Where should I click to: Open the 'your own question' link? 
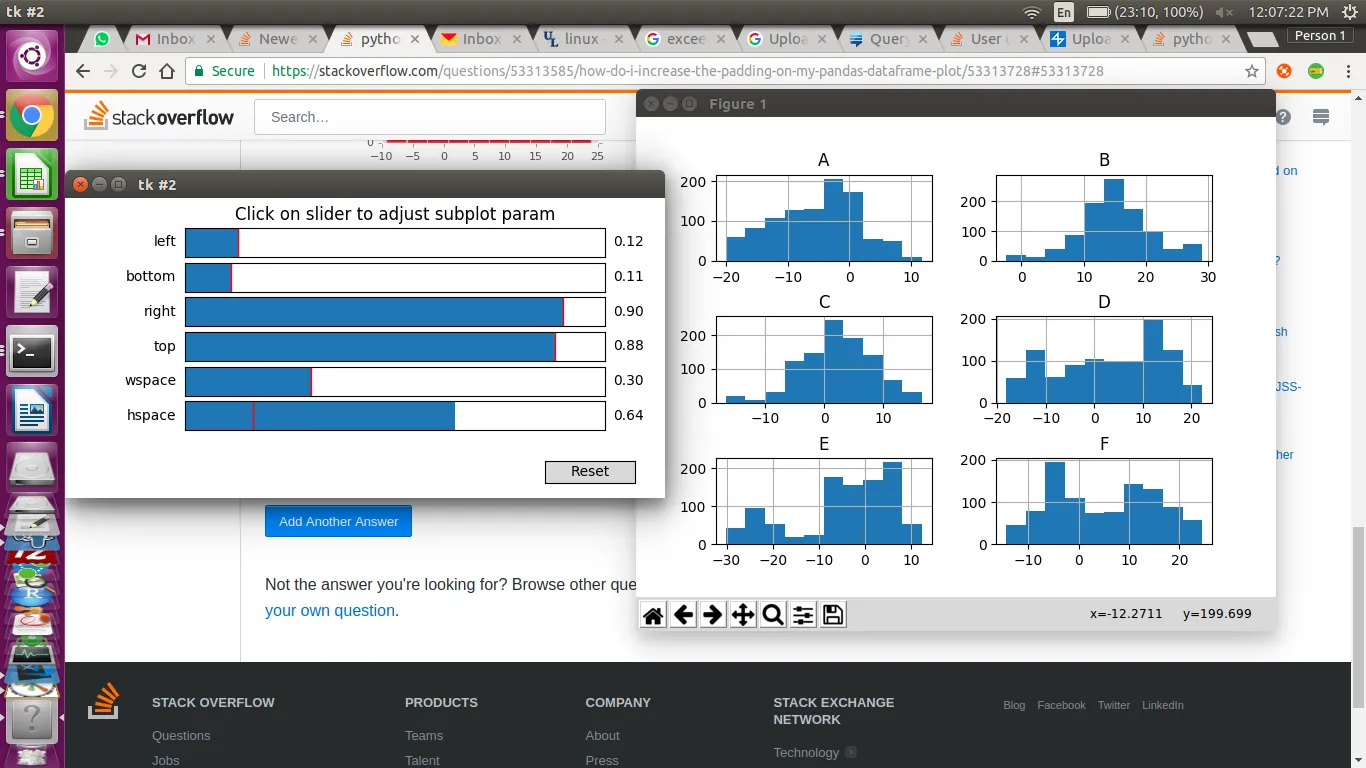coord(330,610)
